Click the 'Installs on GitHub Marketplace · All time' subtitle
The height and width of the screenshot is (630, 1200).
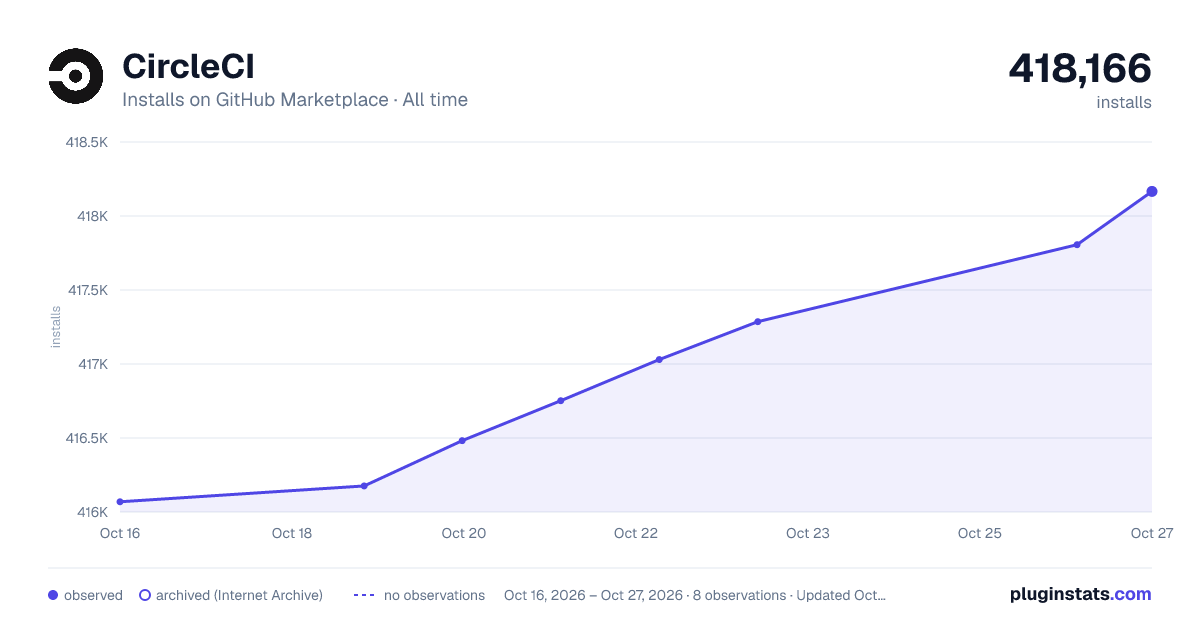click(x=295, y=100)
